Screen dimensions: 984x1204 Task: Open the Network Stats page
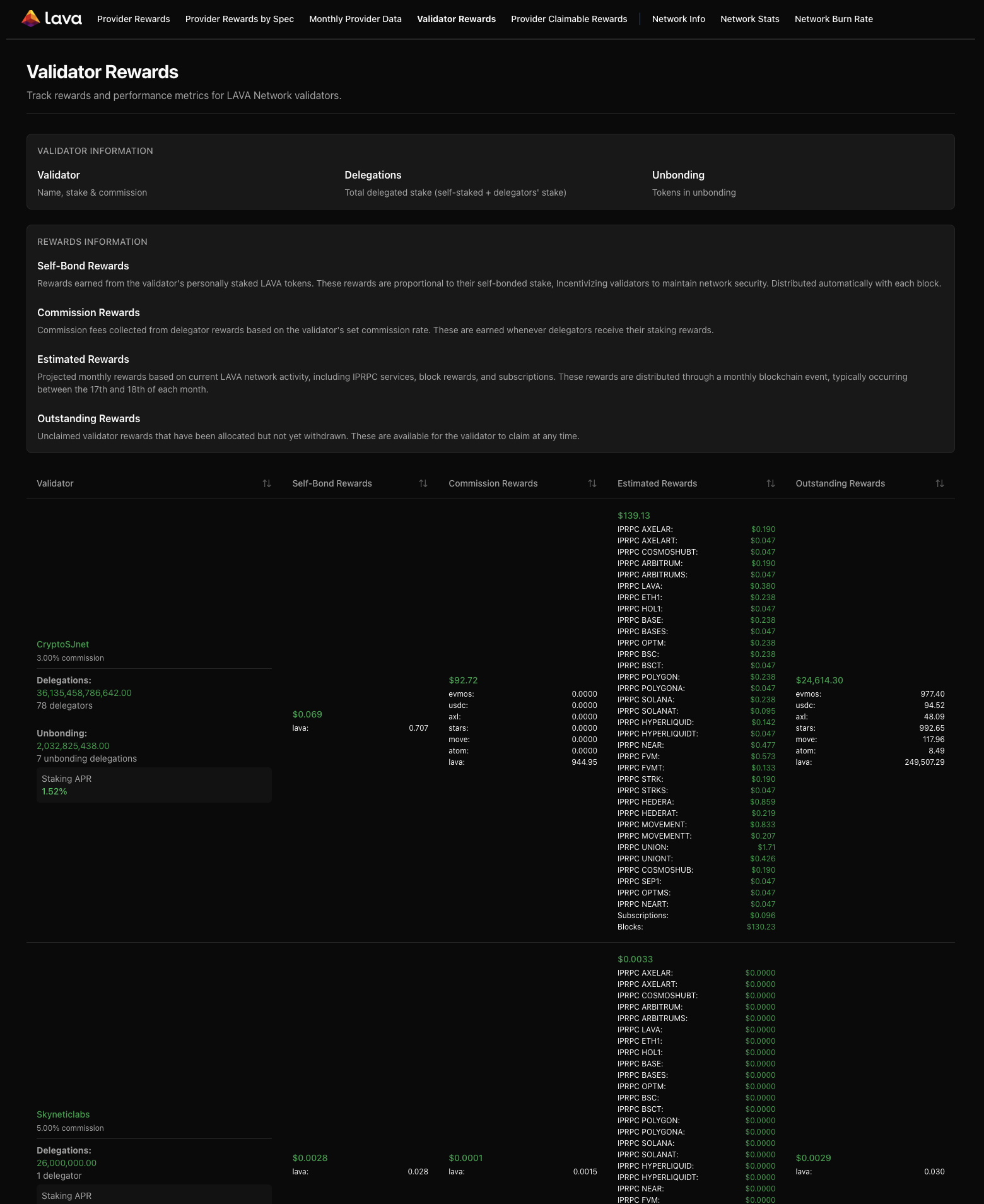[x=750, y=19]
